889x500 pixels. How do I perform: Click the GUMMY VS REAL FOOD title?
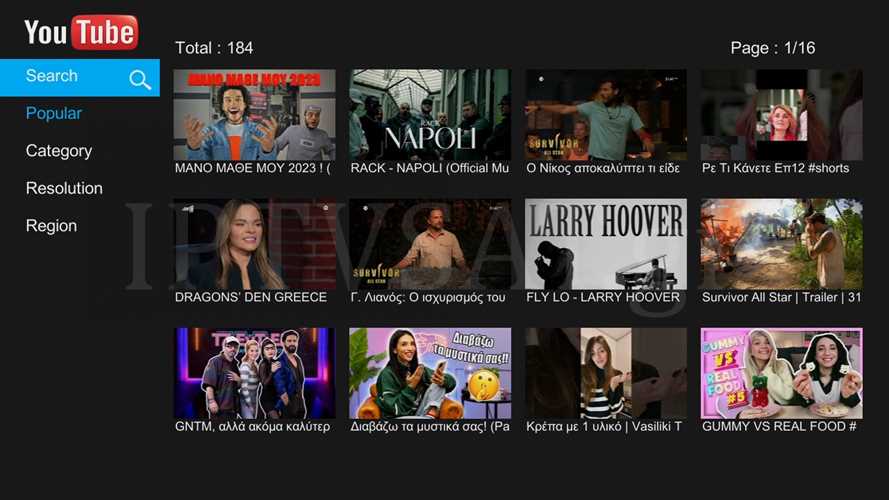point(779,427)
